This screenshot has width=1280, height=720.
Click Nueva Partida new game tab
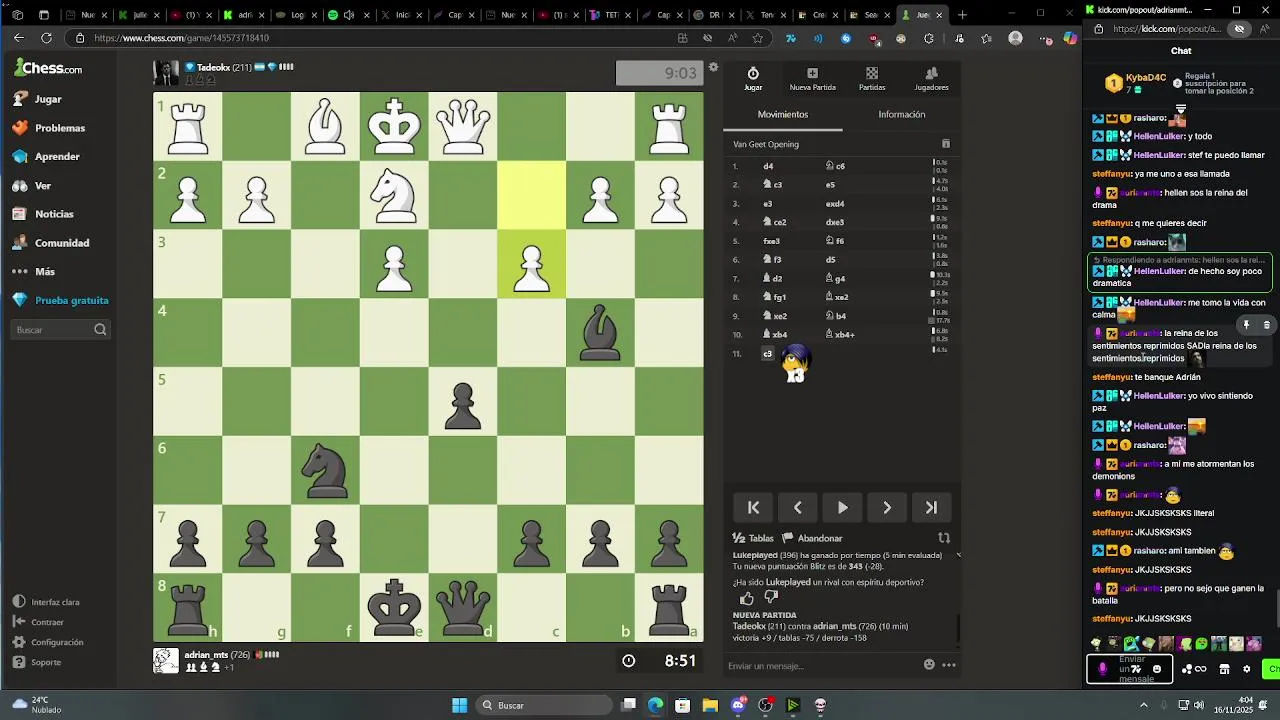812,79
